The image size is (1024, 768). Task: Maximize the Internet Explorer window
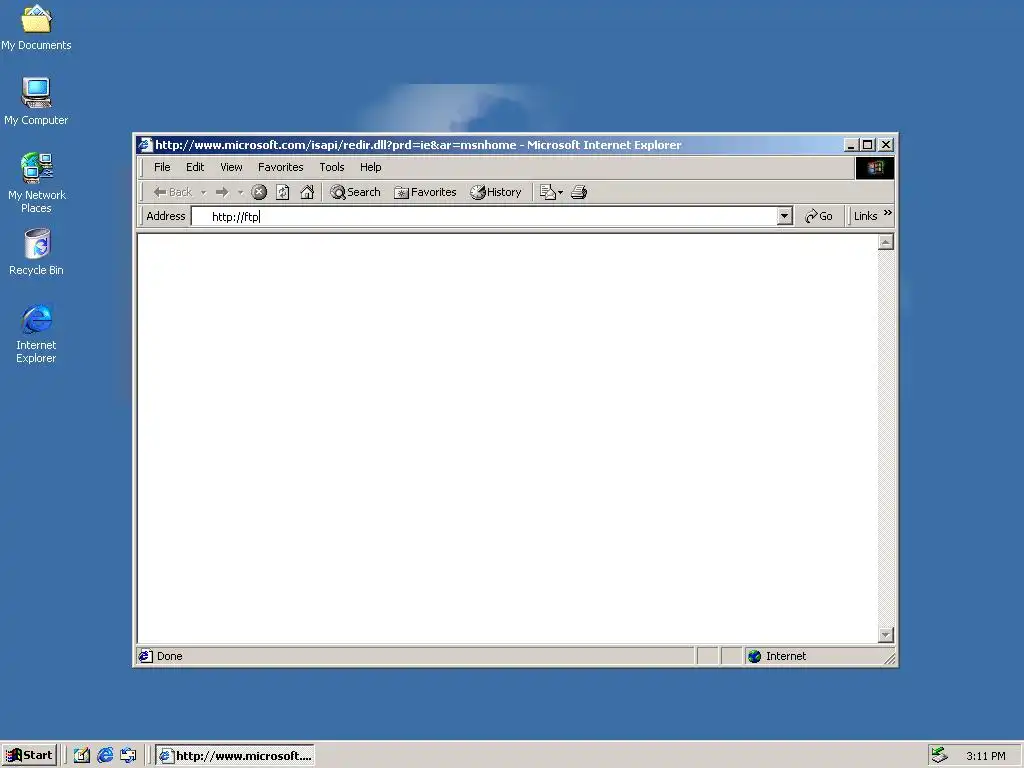(x=867, y=145)
